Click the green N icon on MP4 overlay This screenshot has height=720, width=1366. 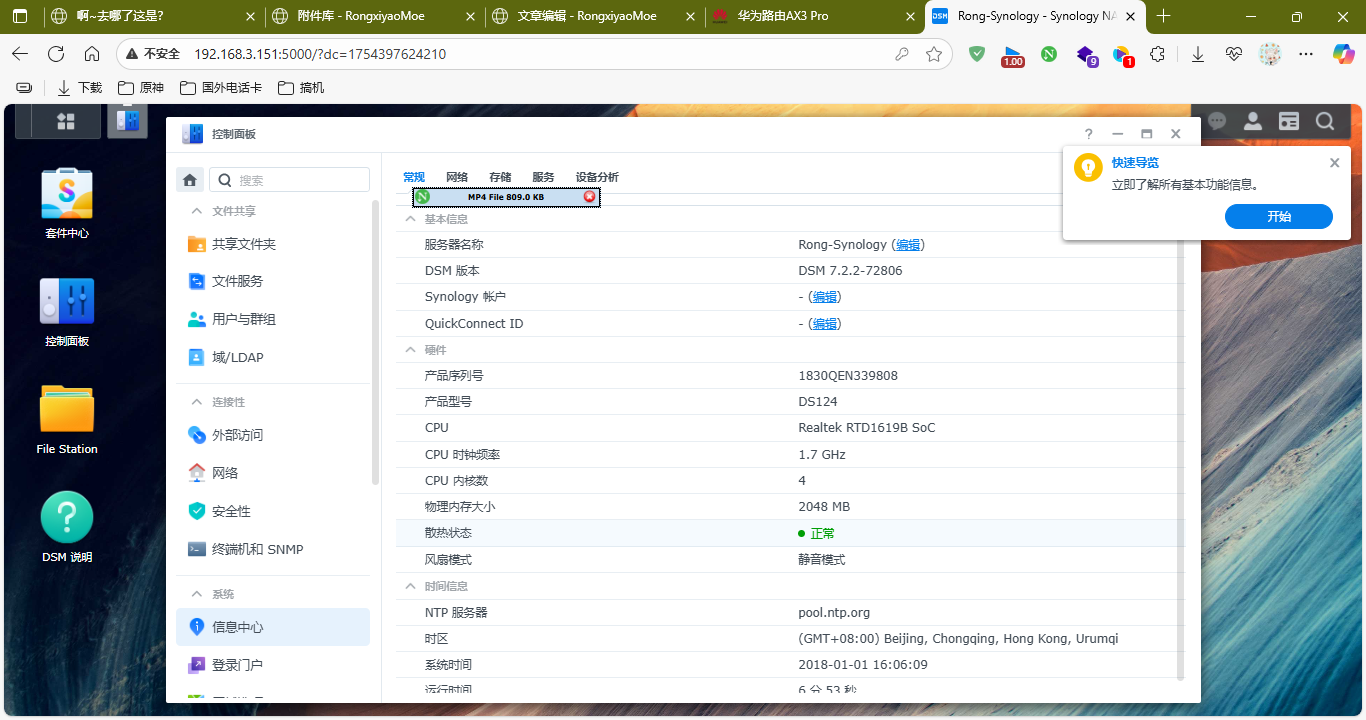click(422, 197)
